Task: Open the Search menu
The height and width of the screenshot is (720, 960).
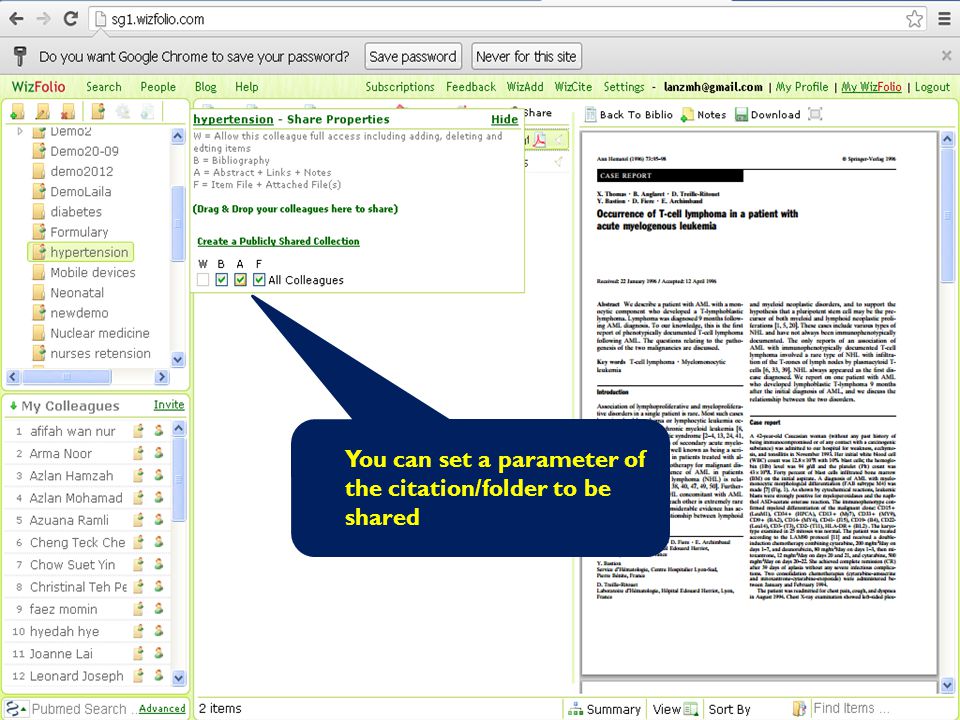Action: pos(103,87)
